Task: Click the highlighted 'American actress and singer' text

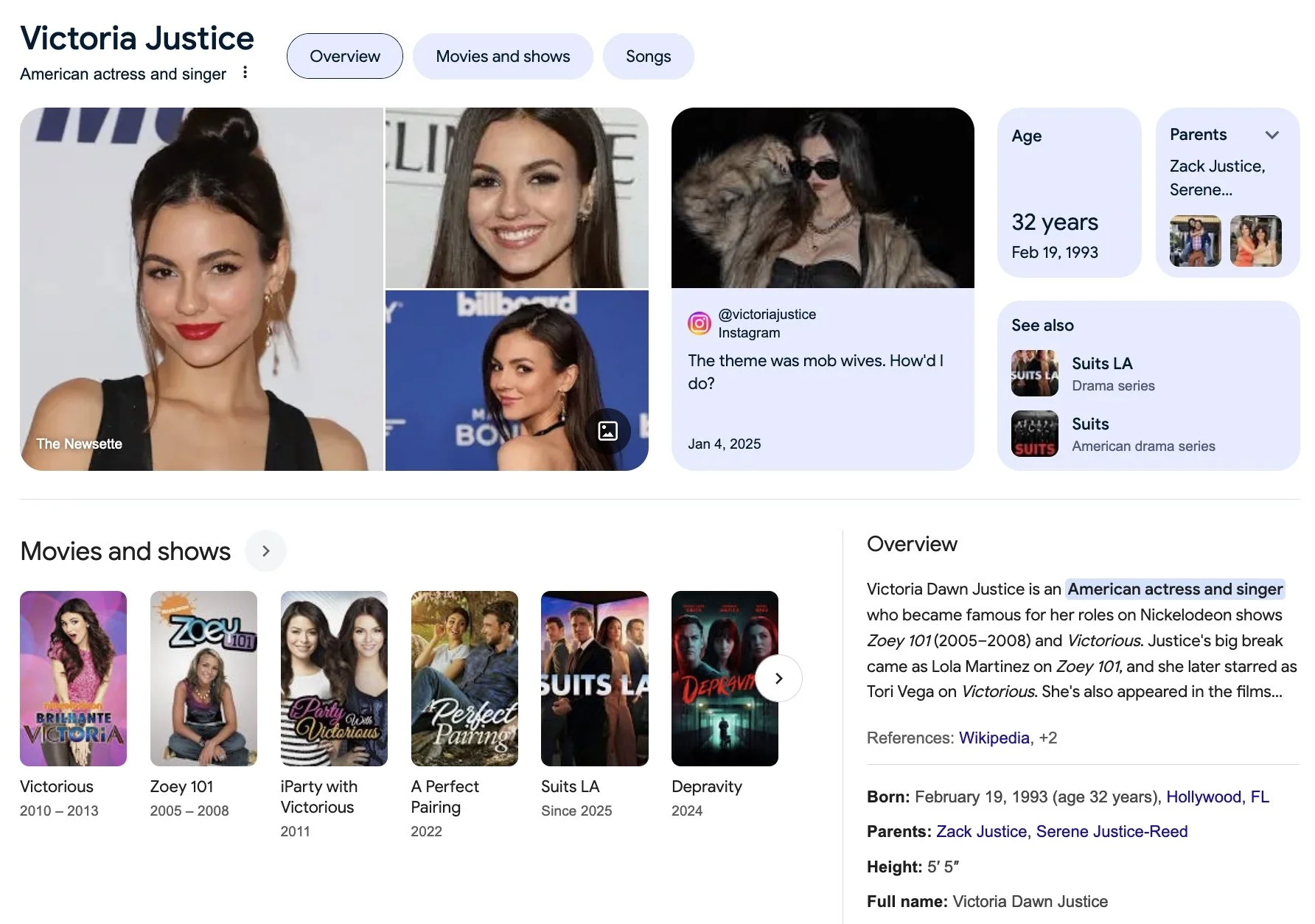Action: pyautogui.click(x=1175, y=589)
